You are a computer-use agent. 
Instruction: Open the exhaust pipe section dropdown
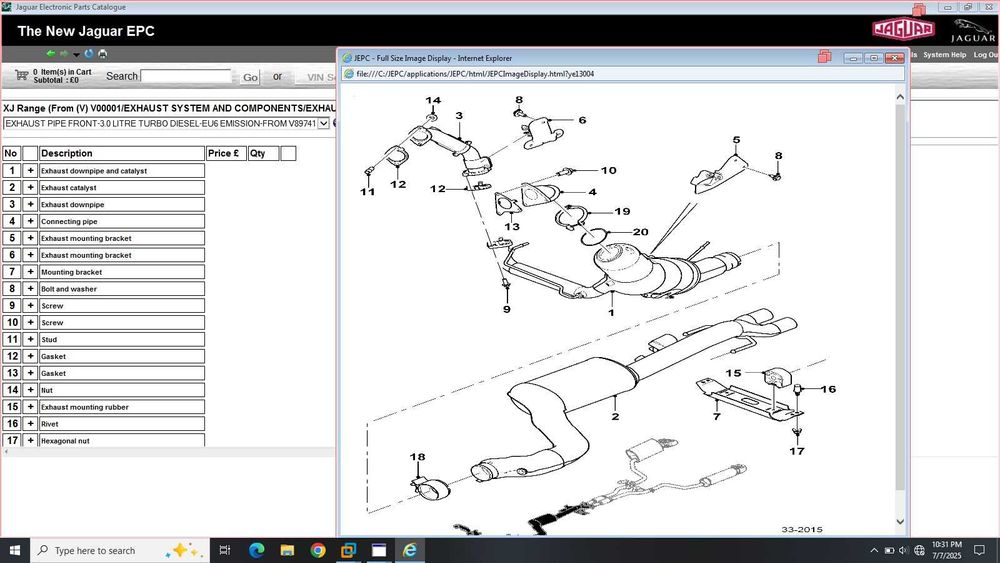[x=323, y=123]
